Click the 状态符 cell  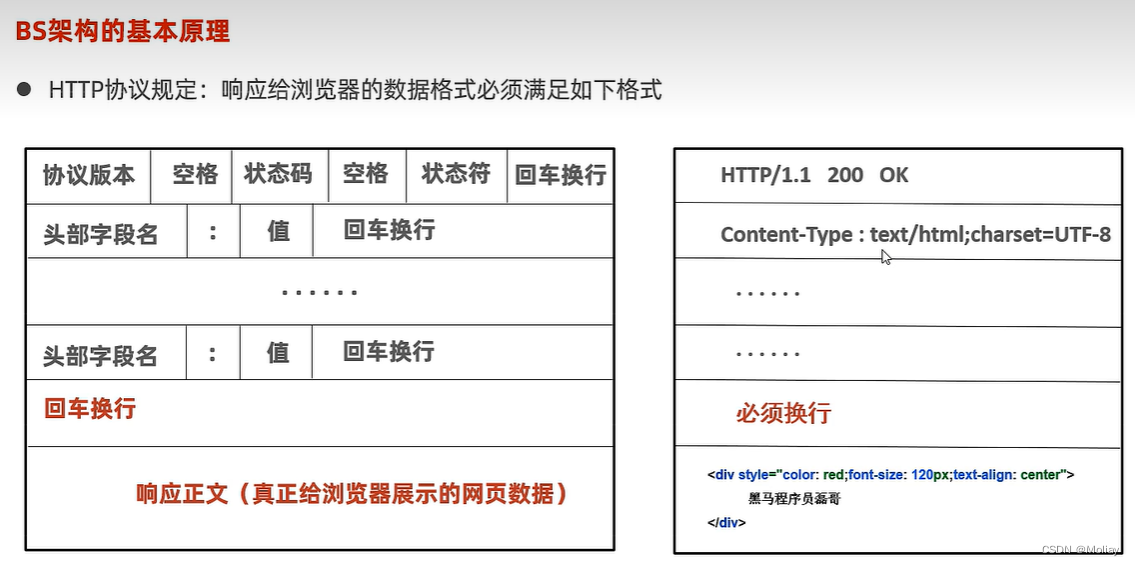456,174
